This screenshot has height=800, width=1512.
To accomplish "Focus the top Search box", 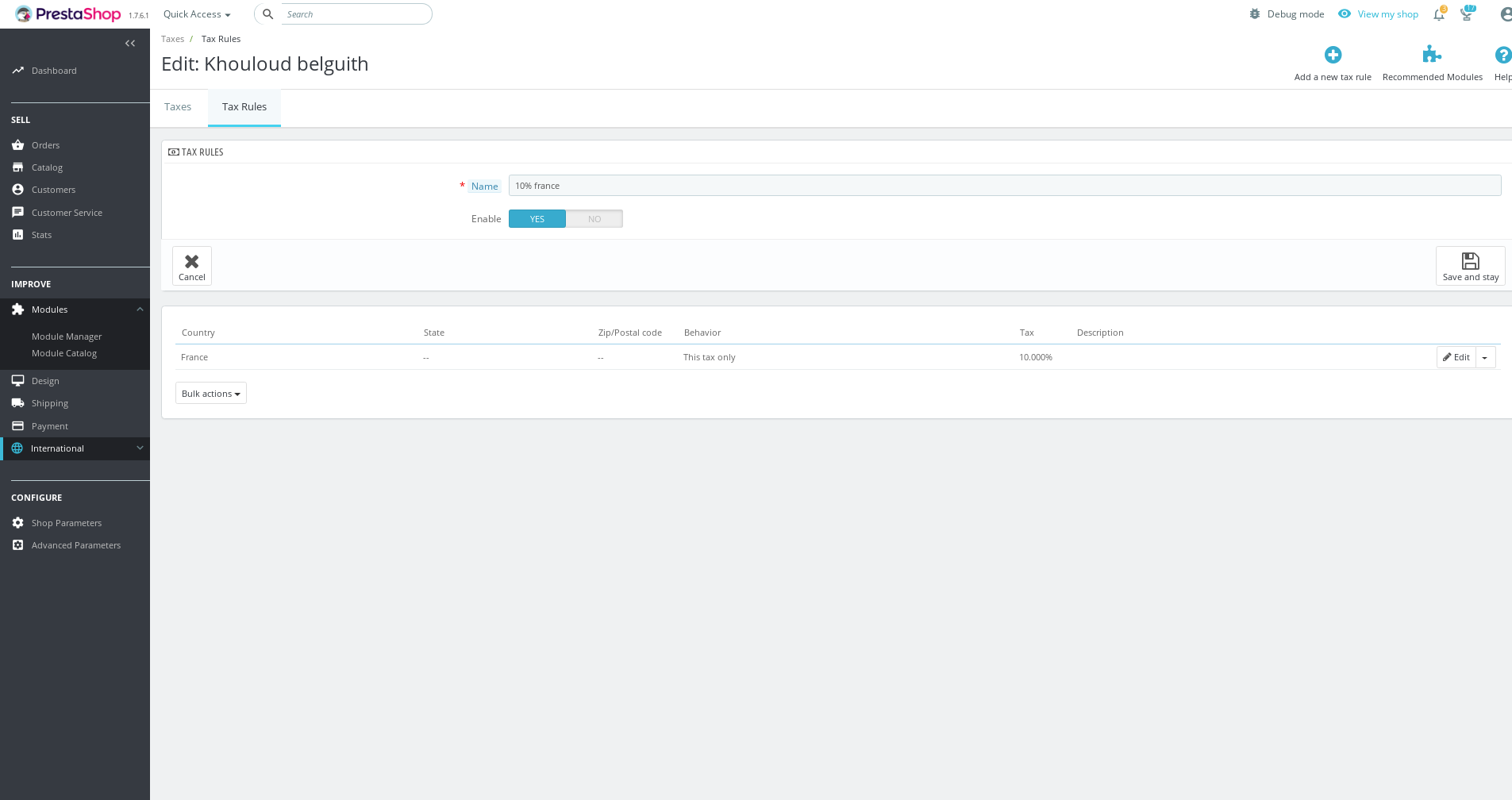I will tap(357, 14).
